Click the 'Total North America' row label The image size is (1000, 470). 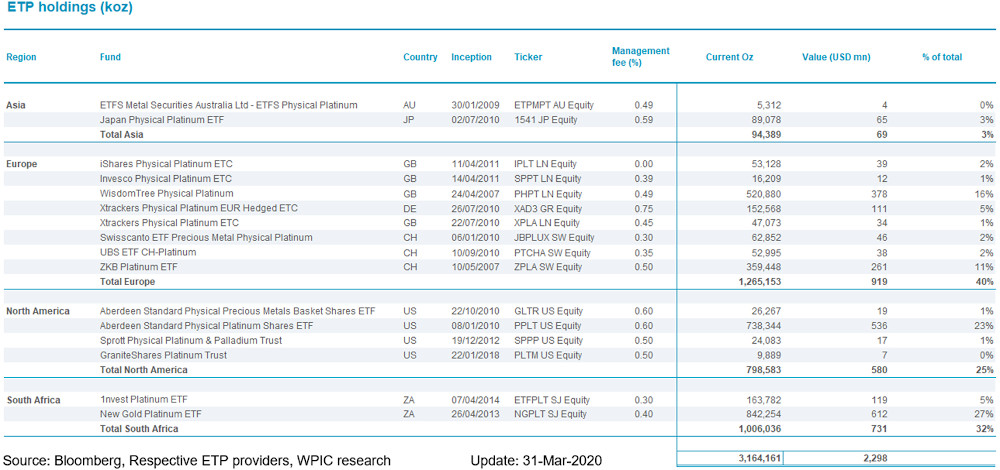point(143,371)
